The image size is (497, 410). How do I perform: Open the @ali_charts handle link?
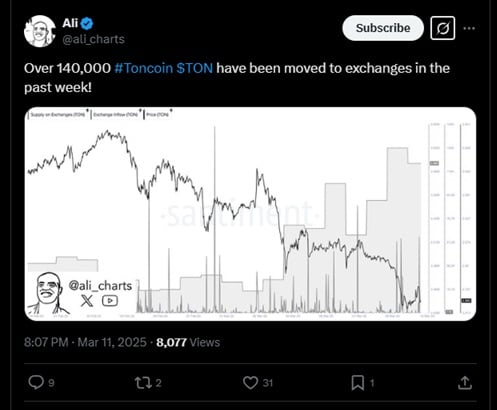(x=94, y=39)
